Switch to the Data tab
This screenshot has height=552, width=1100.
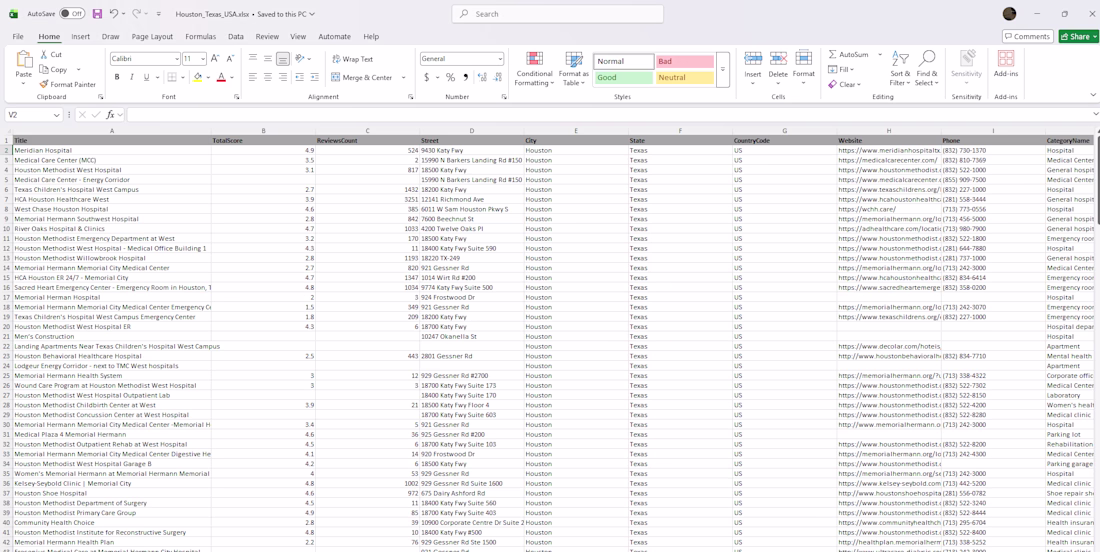236,36
